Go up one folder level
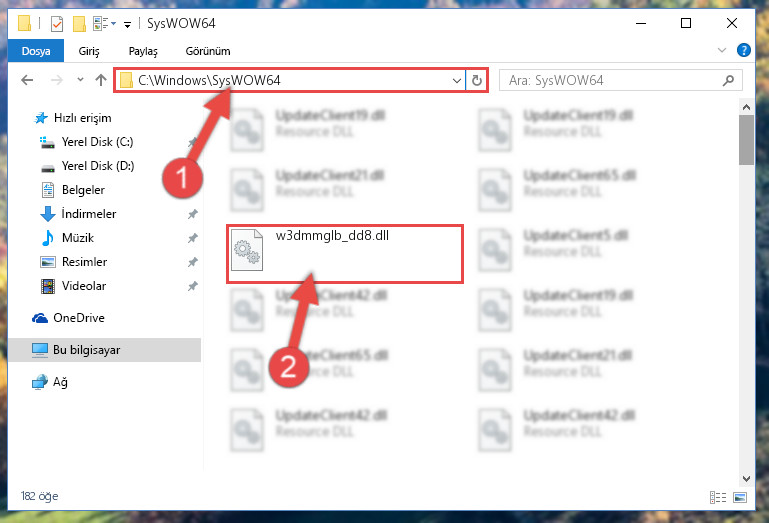 pyautogui.click(x=101, y=80)
